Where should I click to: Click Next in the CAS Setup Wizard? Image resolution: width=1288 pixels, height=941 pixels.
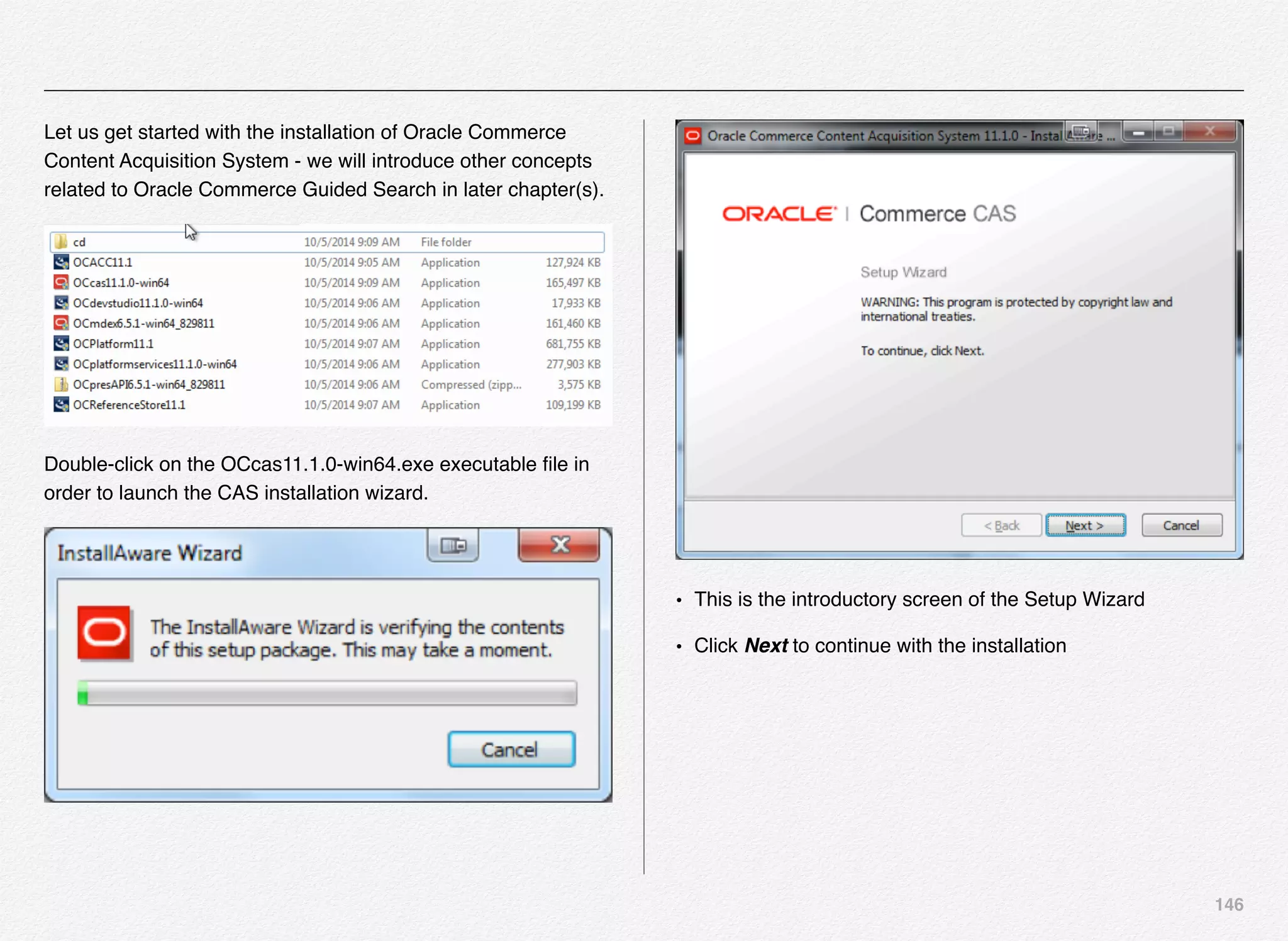point(1085,525)
